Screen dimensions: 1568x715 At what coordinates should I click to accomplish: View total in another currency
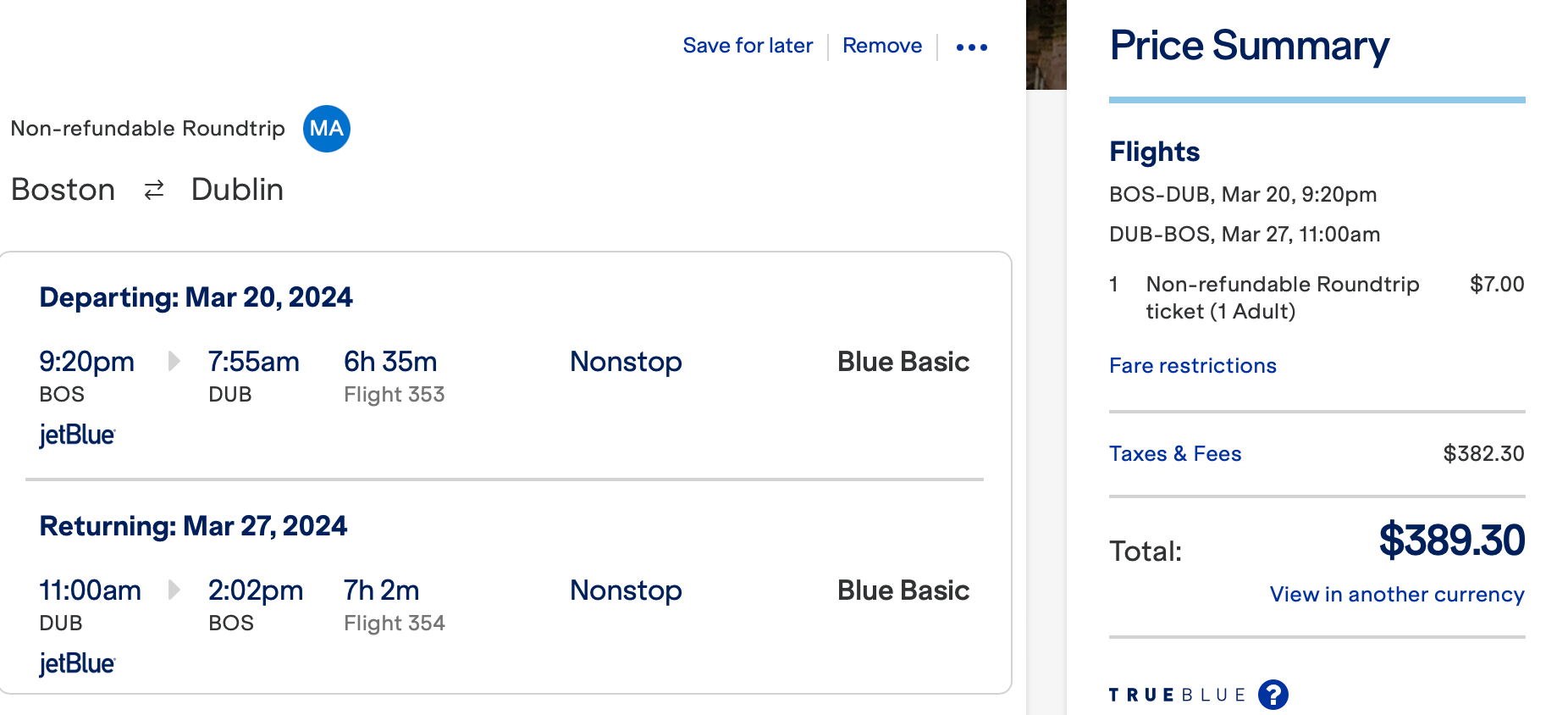click(x=1397, y=595)
